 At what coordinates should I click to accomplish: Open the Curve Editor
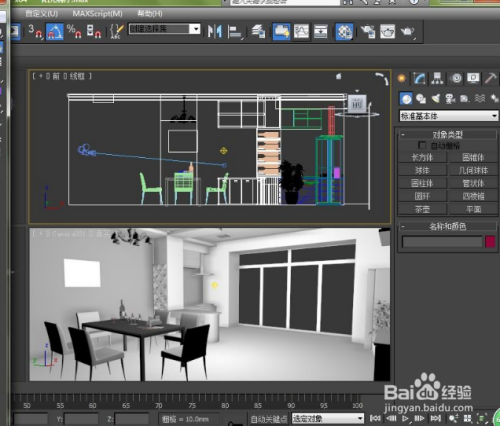point(301,32)
